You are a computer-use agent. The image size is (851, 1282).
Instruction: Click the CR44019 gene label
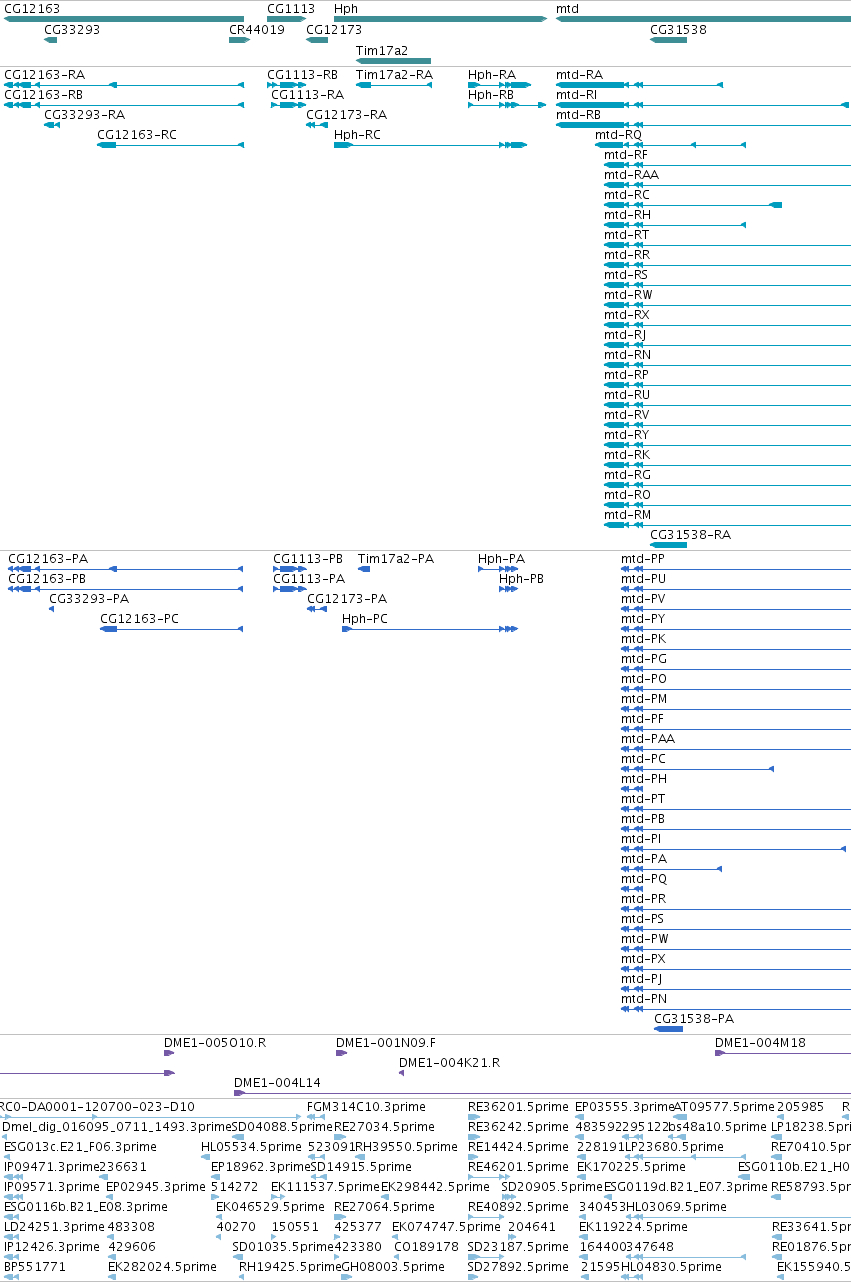pos(257,30)
